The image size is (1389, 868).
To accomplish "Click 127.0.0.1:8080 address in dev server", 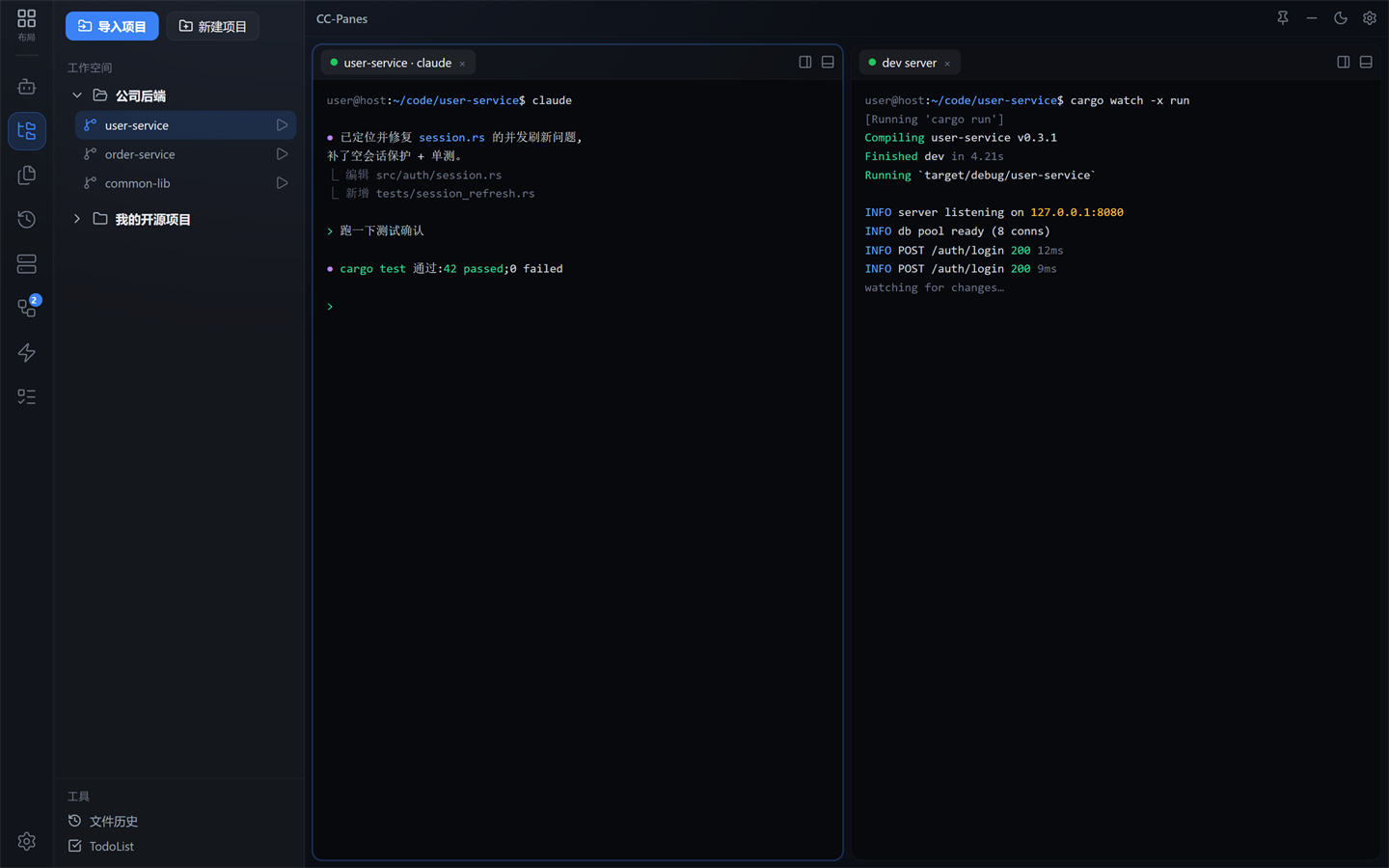I will pos(1076,212).
